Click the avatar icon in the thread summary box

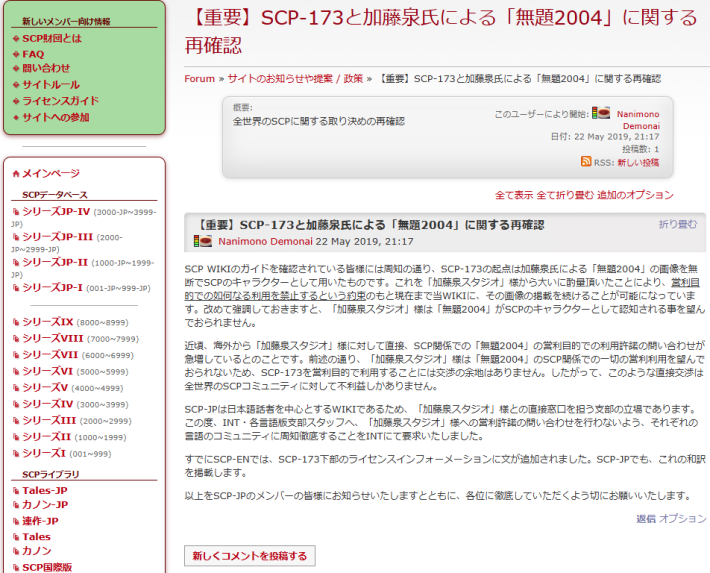click(x=601, y=114)
